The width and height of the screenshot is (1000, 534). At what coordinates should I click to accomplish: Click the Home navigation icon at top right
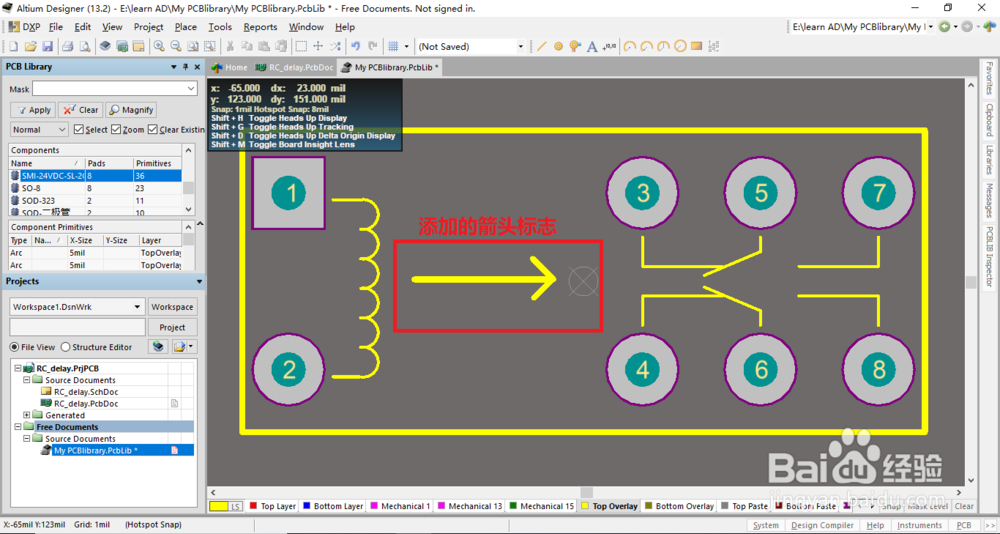point(989,27)
